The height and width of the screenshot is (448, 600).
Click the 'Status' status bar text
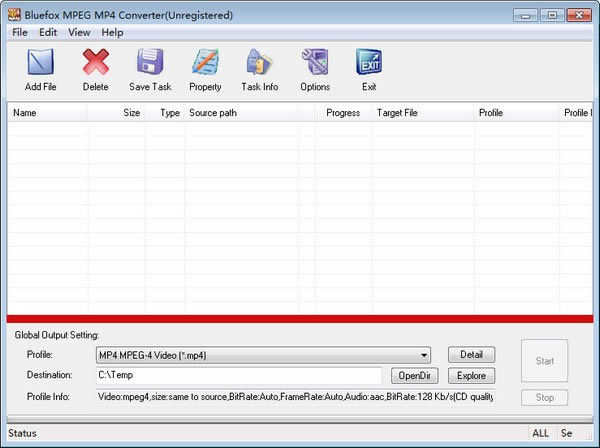click(23, 433)
